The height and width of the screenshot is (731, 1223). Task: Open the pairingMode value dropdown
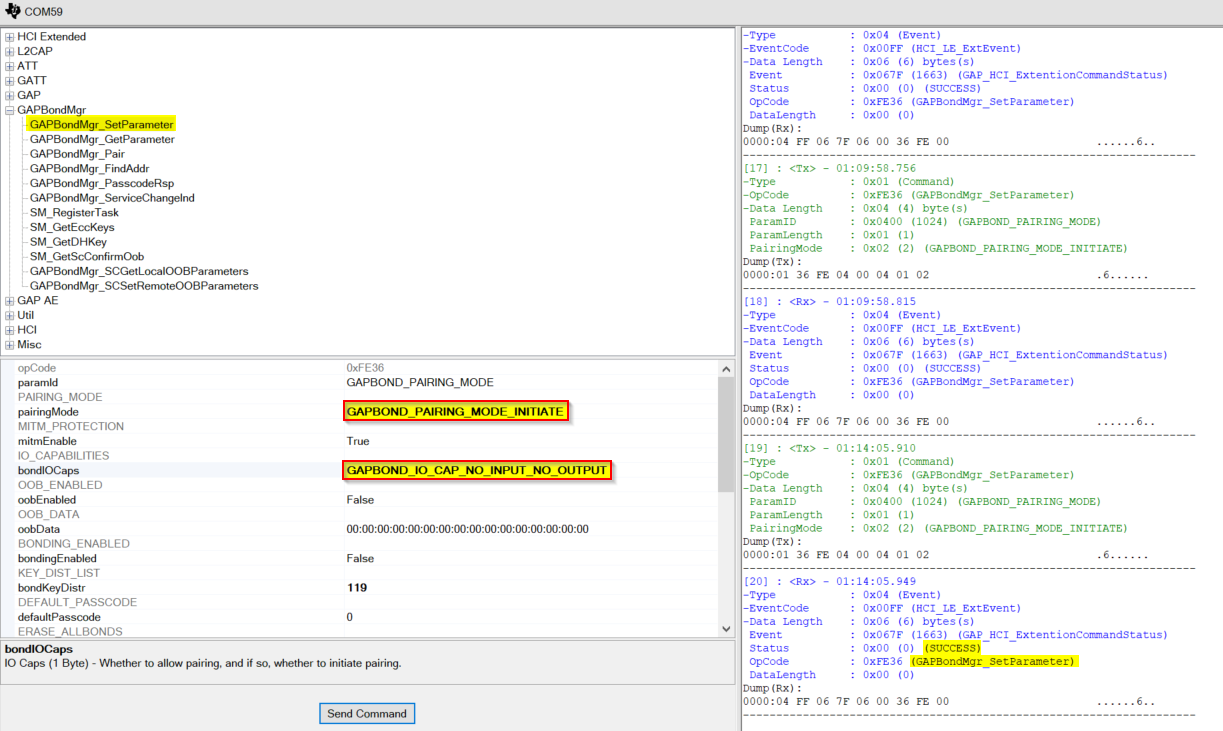457,411
